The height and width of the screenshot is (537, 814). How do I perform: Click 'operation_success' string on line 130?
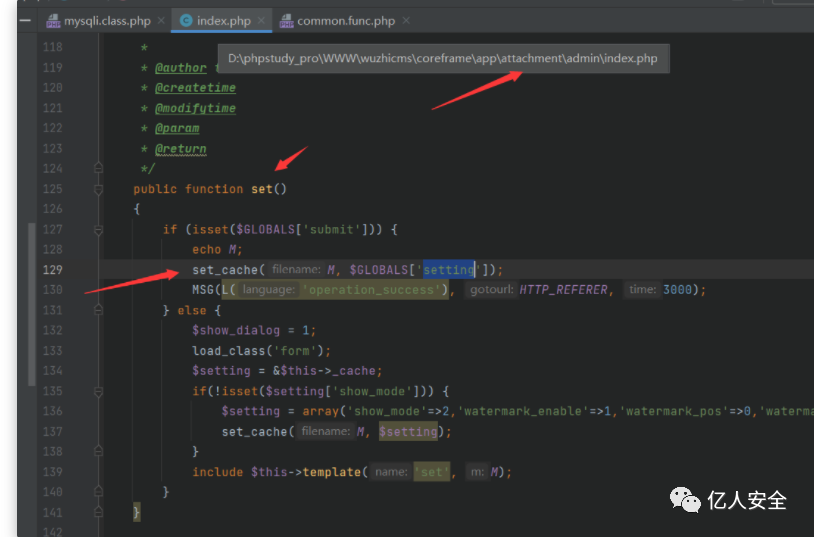click(374, 290)
